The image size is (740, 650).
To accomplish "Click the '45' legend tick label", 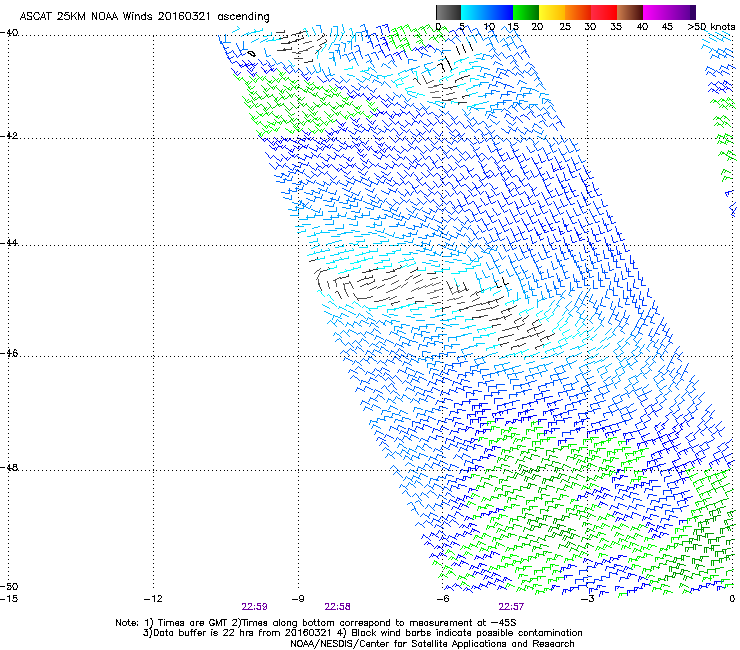I will pyautogui.click(x=667, y=27).
